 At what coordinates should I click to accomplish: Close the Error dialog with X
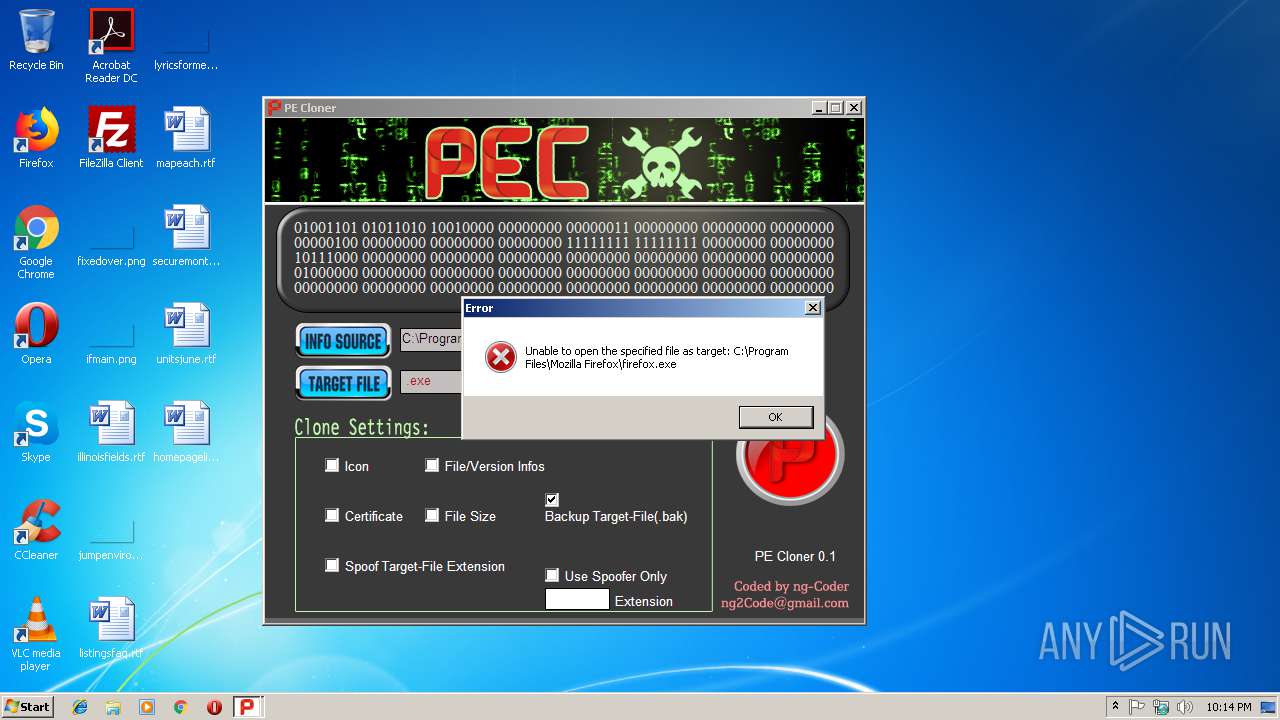coord(812,308)
